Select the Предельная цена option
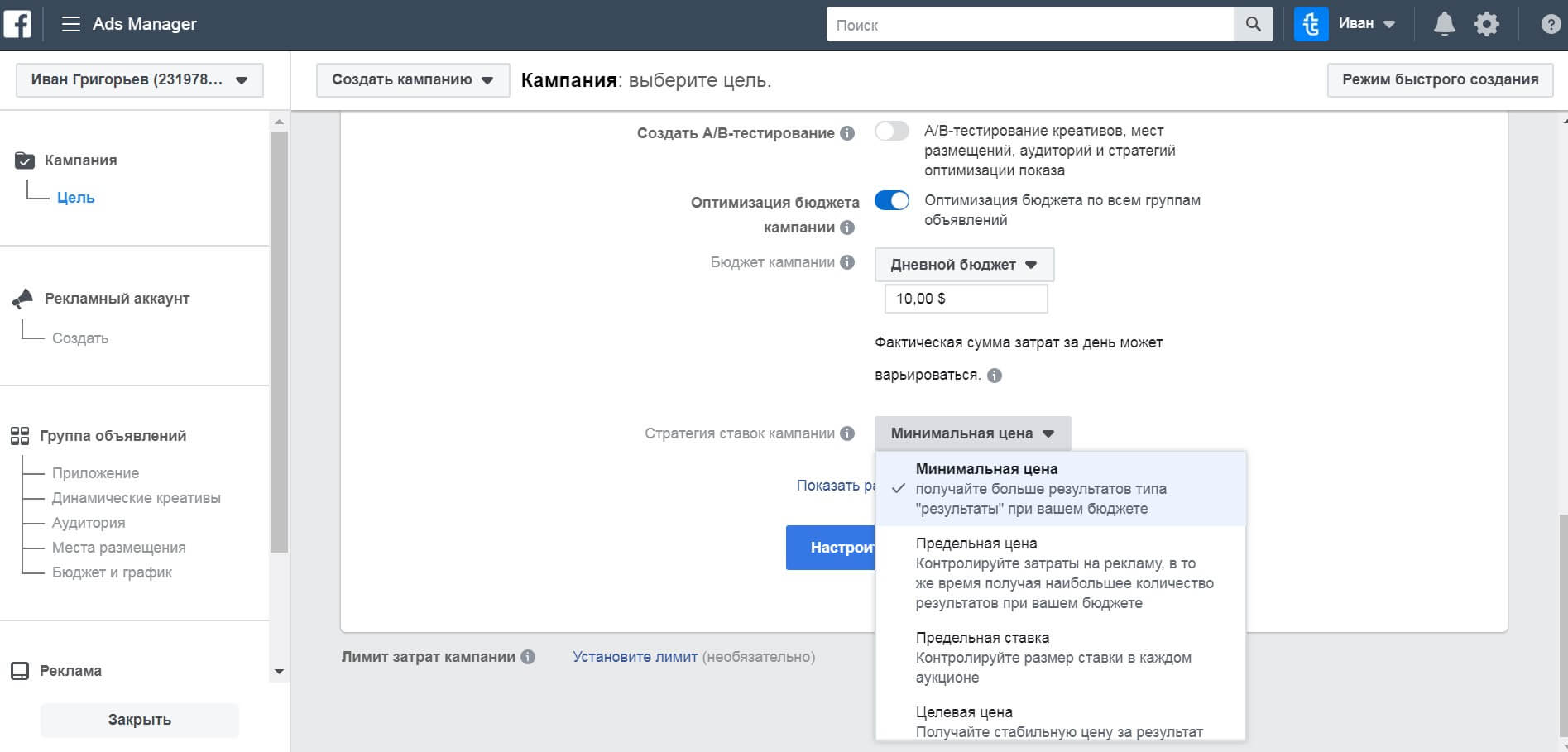 pos(1061,573)
